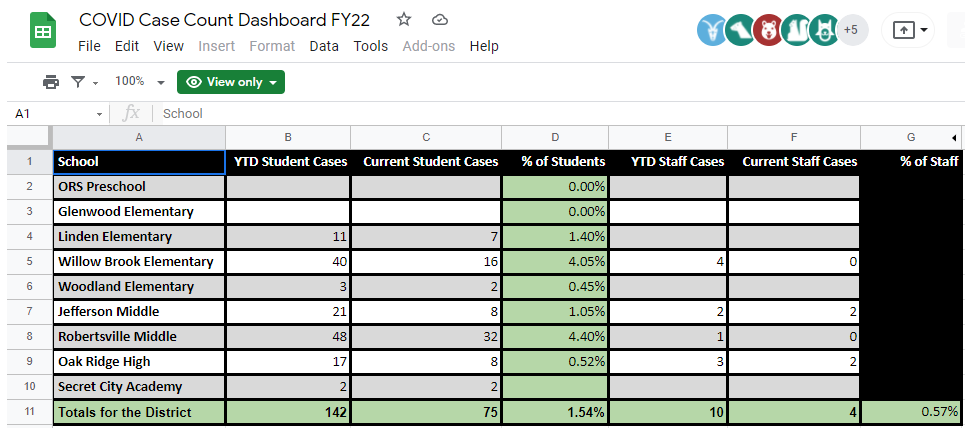Screen dimensions: 965x428
Task: Click the print icon in toolbar
Action: 51,82
